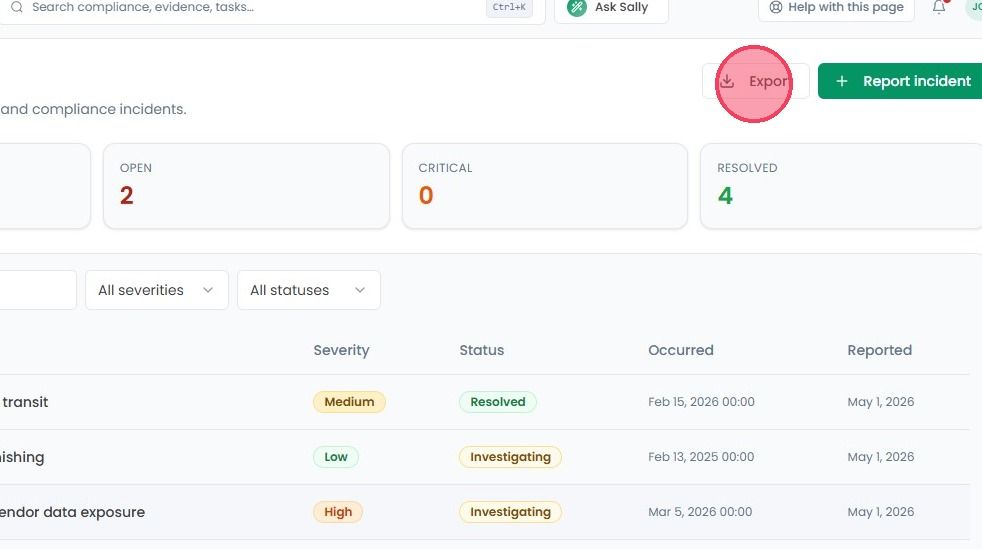Click the Ctrl+K shortcut badge
This screenshot has width=982, height=549.
coord(509,8)
